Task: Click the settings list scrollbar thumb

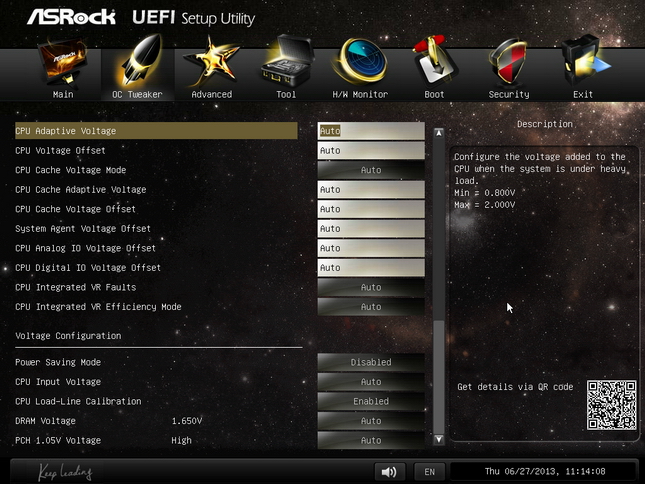Action: click(x=439, y=377)
